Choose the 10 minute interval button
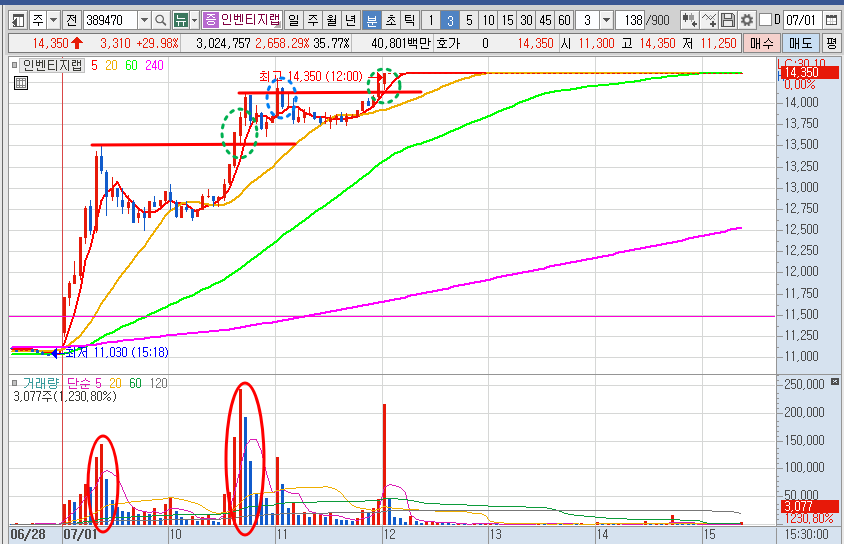The image size is (844, 544). tap(488, 20)
